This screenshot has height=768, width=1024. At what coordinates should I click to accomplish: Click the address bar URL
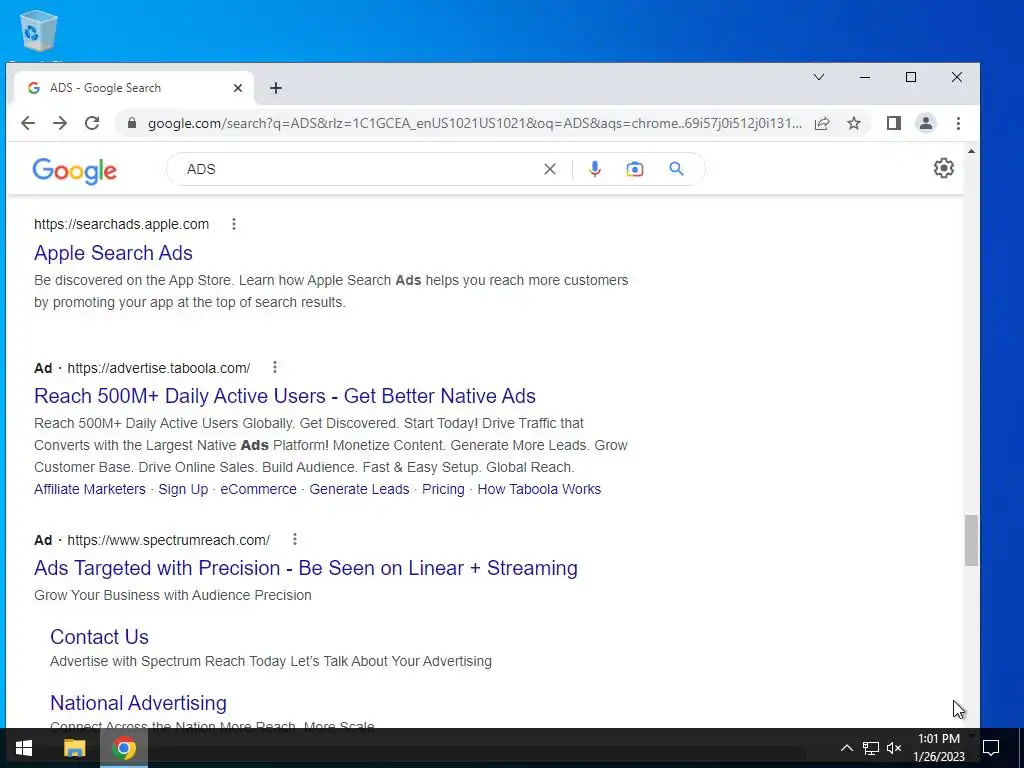pos(475,123)
